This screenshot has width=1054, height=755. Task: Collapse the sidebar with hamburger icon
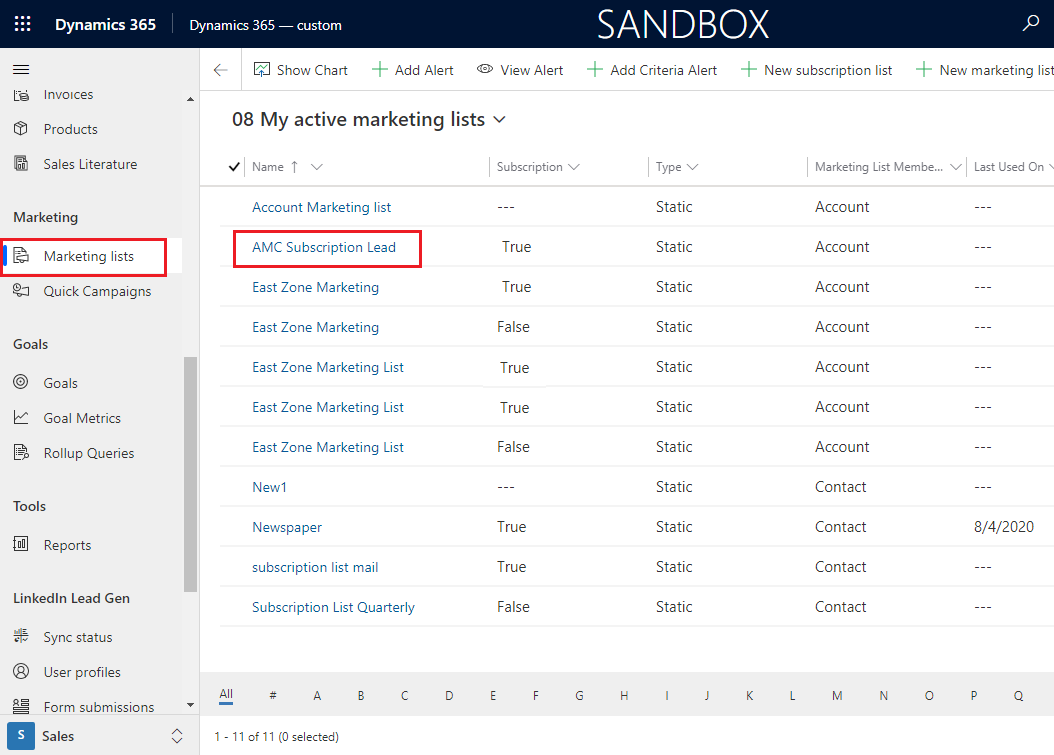21,69
